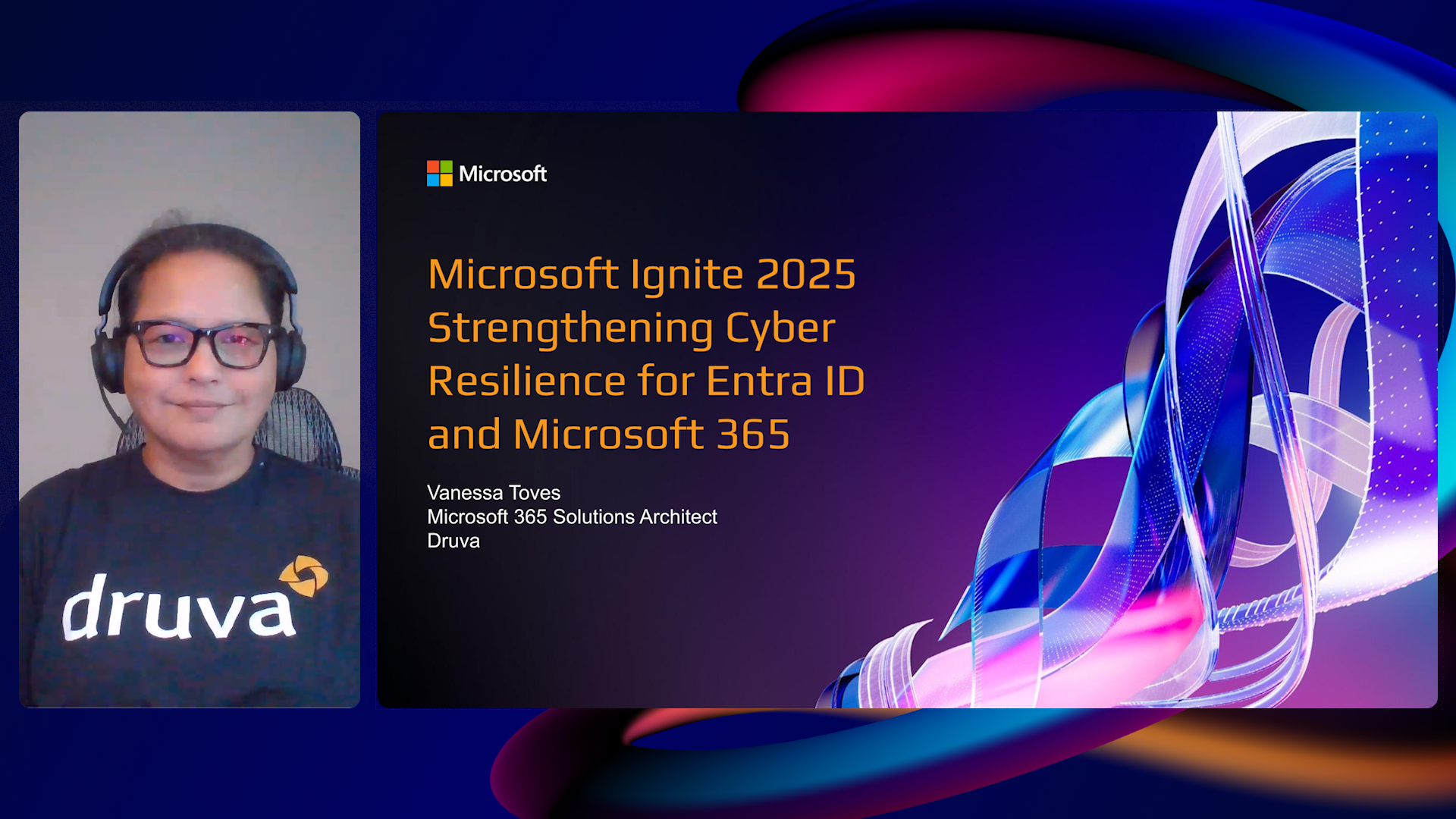1456x819 pixels.
Task: Click the green square of the Microsoft logo
Action: point(445,168)
